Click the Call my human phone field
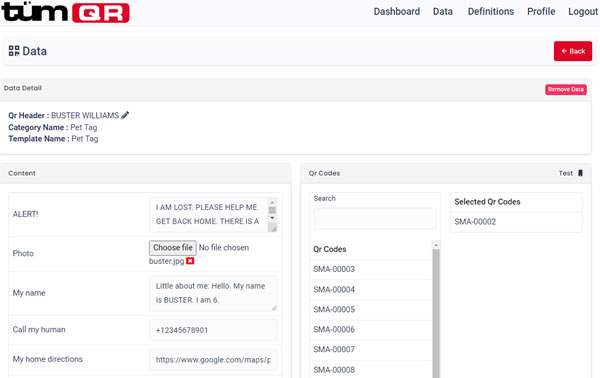This screenshot has height=378, width=600. [213, 330]
